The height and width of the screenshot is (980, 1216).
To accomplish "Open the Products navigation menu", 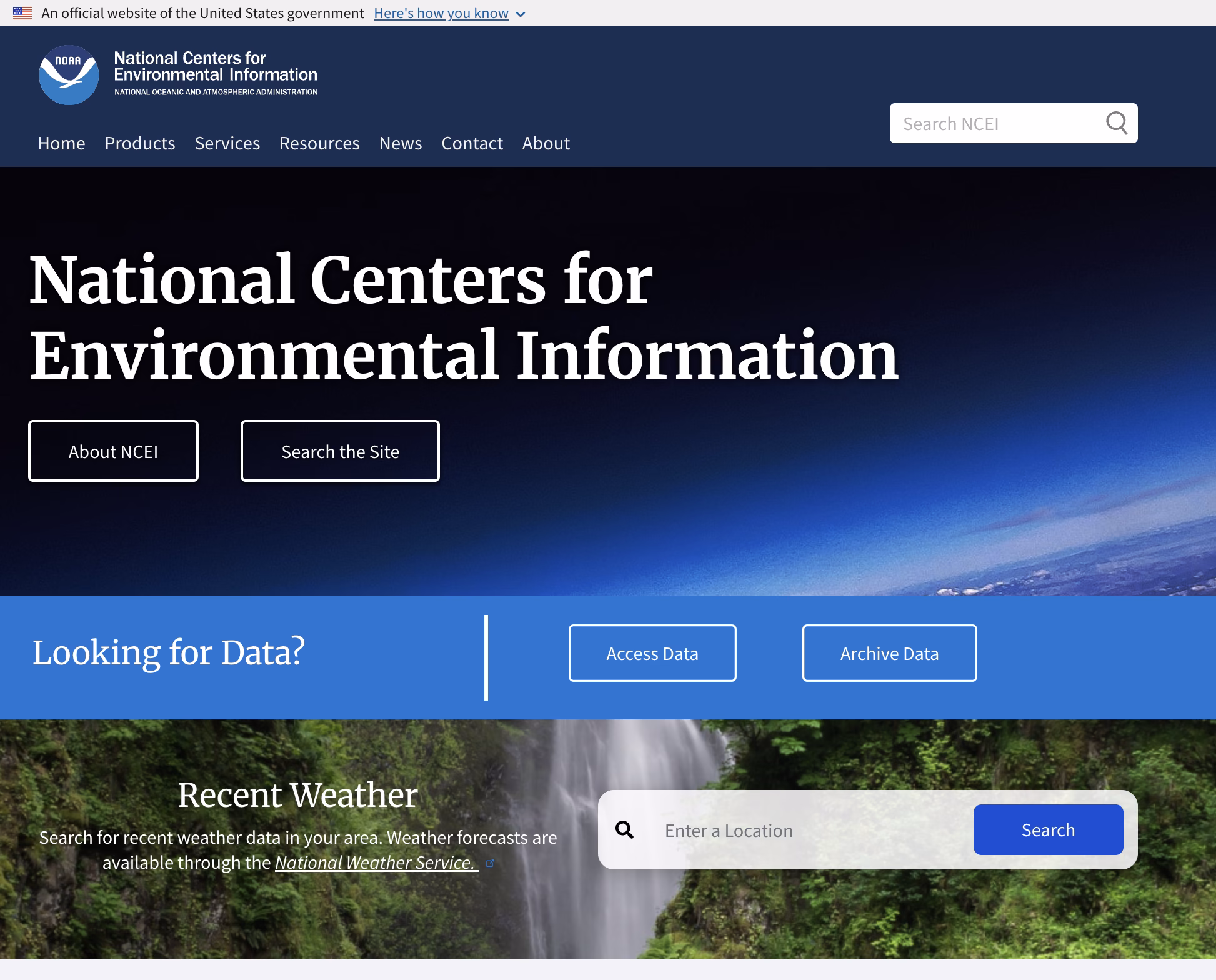I will (140, 143).
